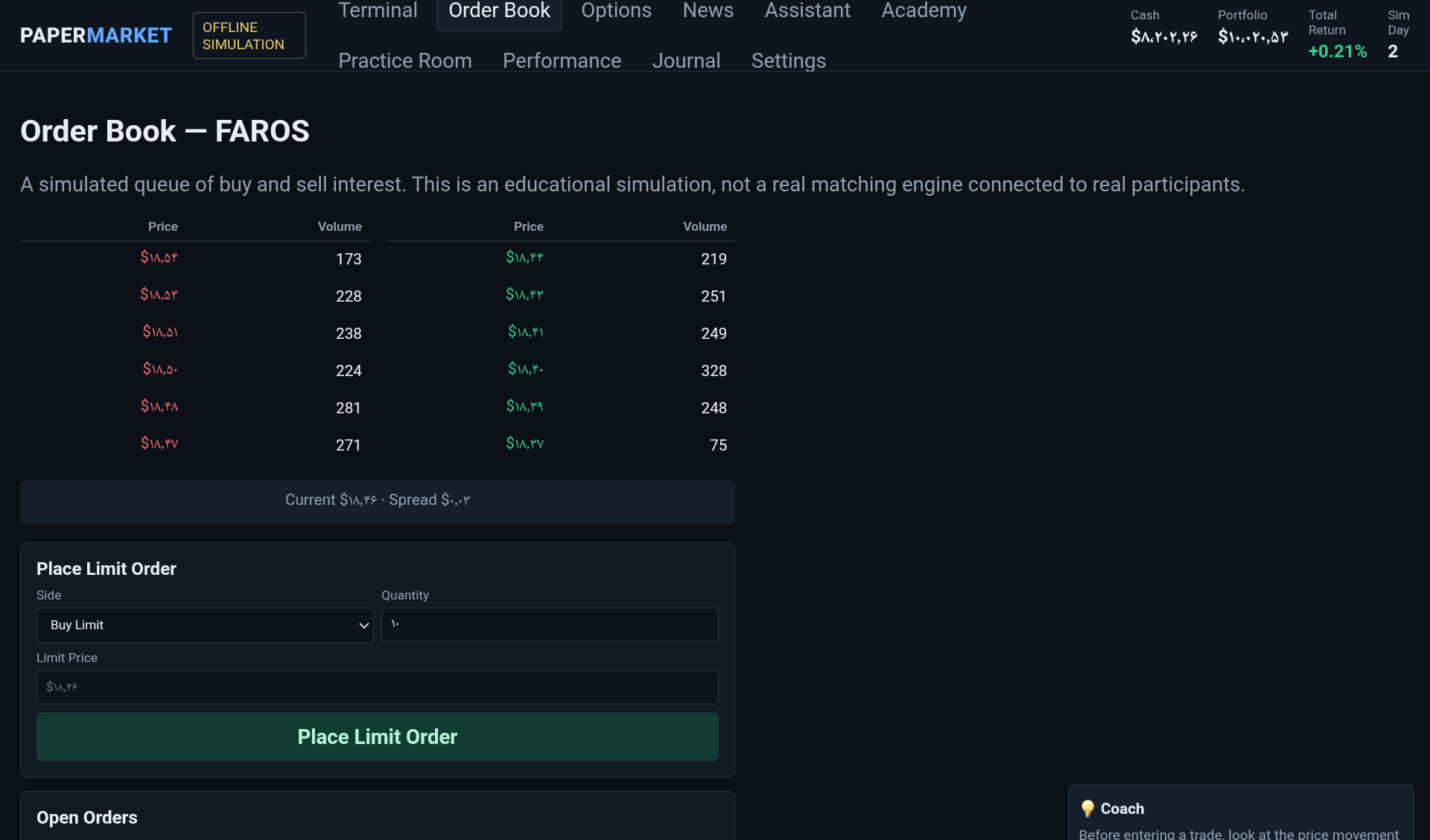Viewport: 1430px width, 840px height.
Task: Select the ask row with volume 228
Action: (x=194, y=296)
